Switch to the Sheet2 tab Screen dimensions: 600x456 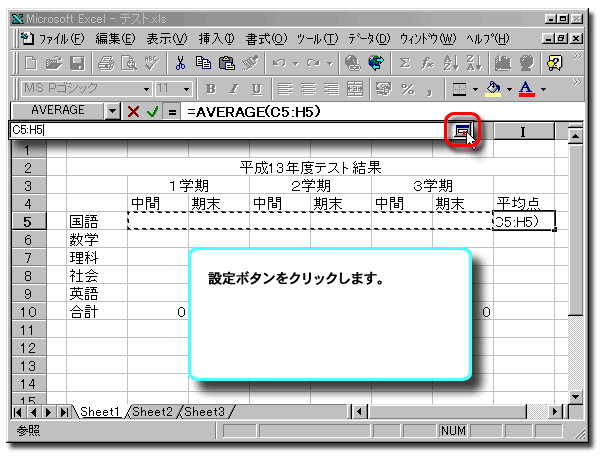[x=152, y=412]
